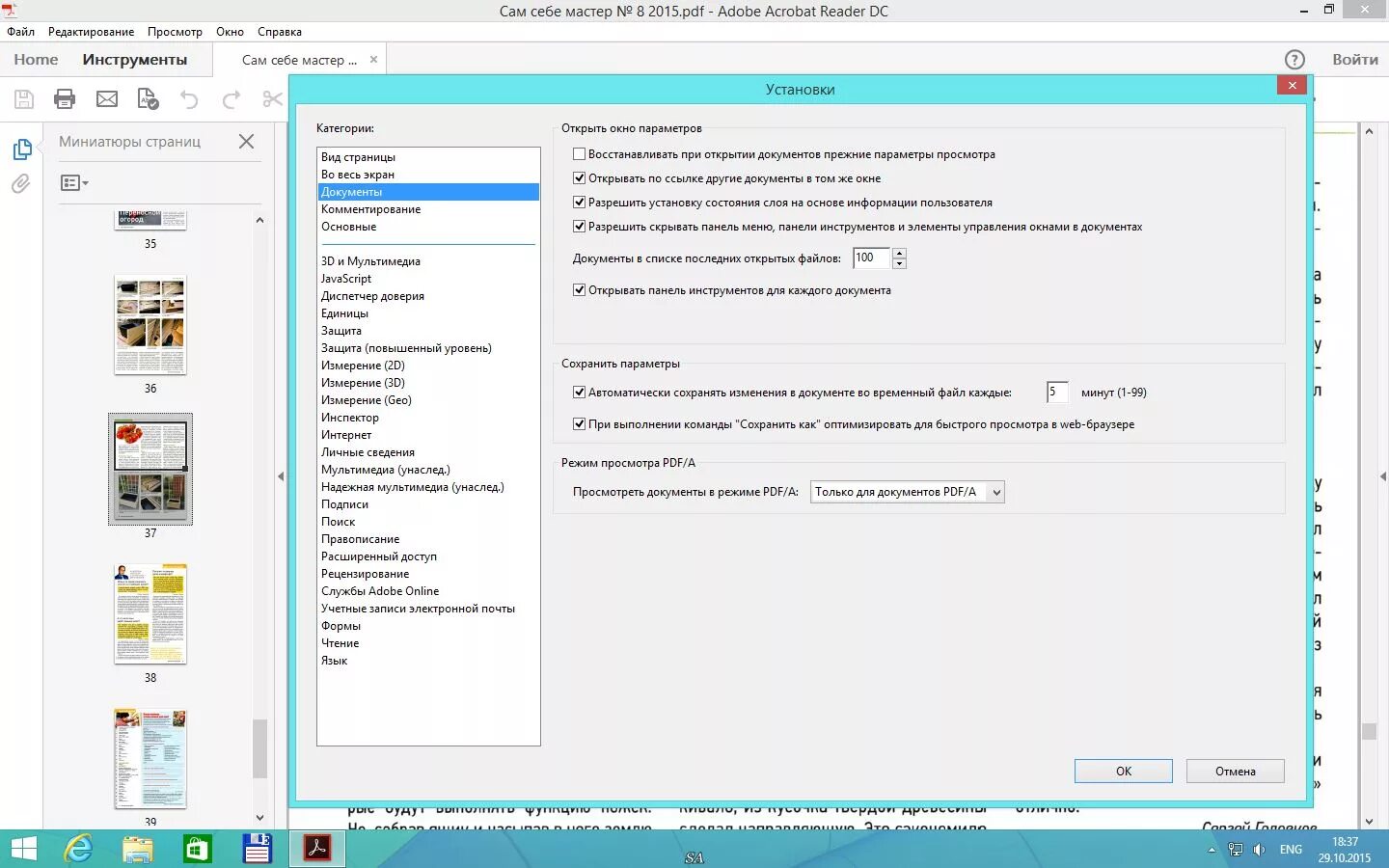Image resolution: width=1389 pixels, height=868 pixels.
Task: Click the Send by email envelope icon
Action: [107, 99]
